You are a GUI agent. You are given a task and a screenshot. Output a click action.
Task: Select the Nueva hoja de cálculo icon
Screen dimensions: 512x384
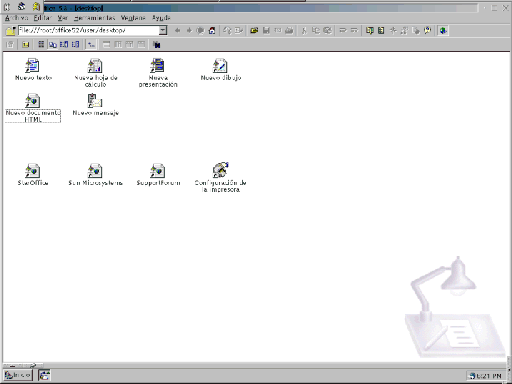[x=95, y=66]
